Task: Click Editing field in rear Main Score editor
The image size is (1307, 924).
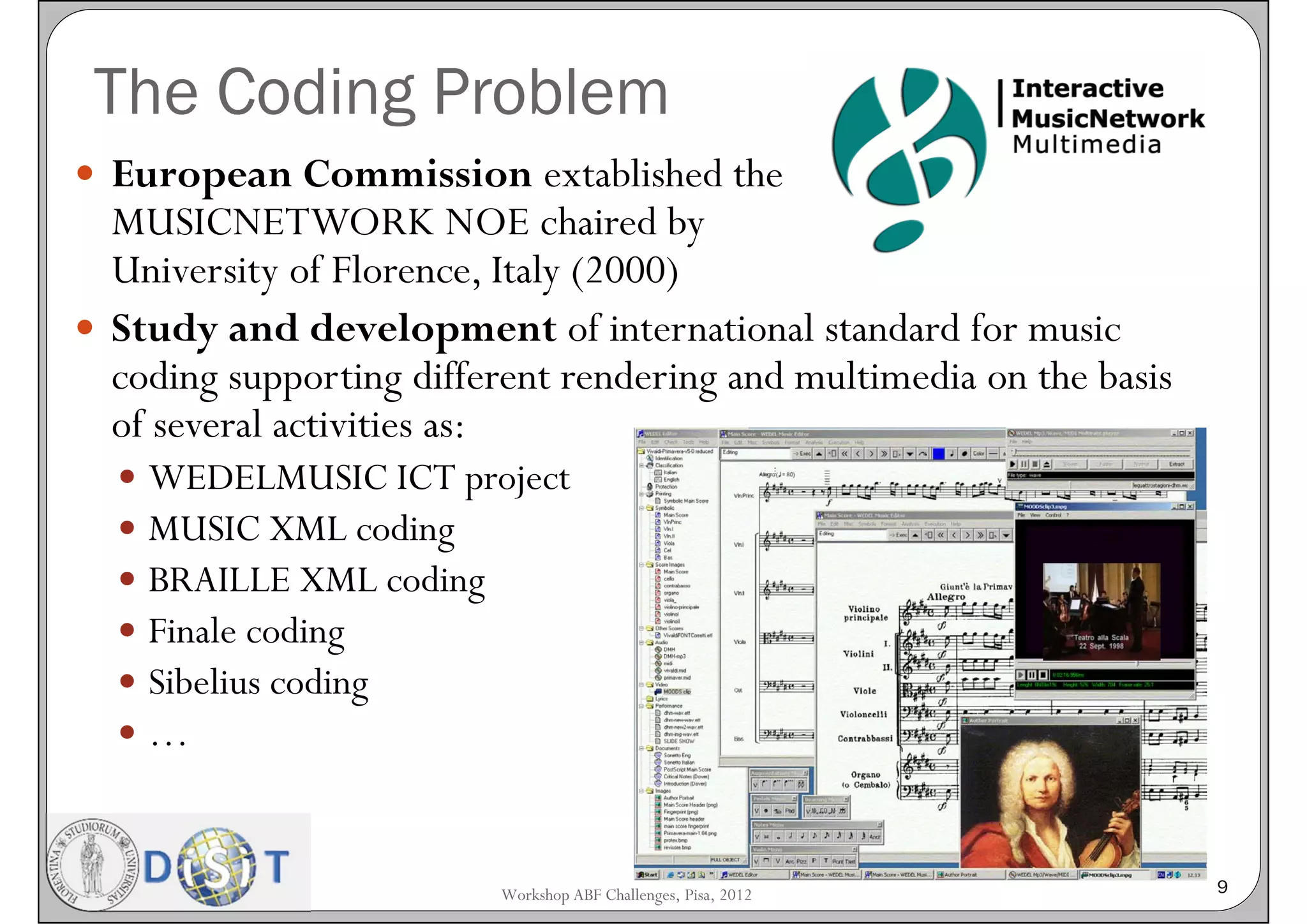Action: tap(757, 453)
